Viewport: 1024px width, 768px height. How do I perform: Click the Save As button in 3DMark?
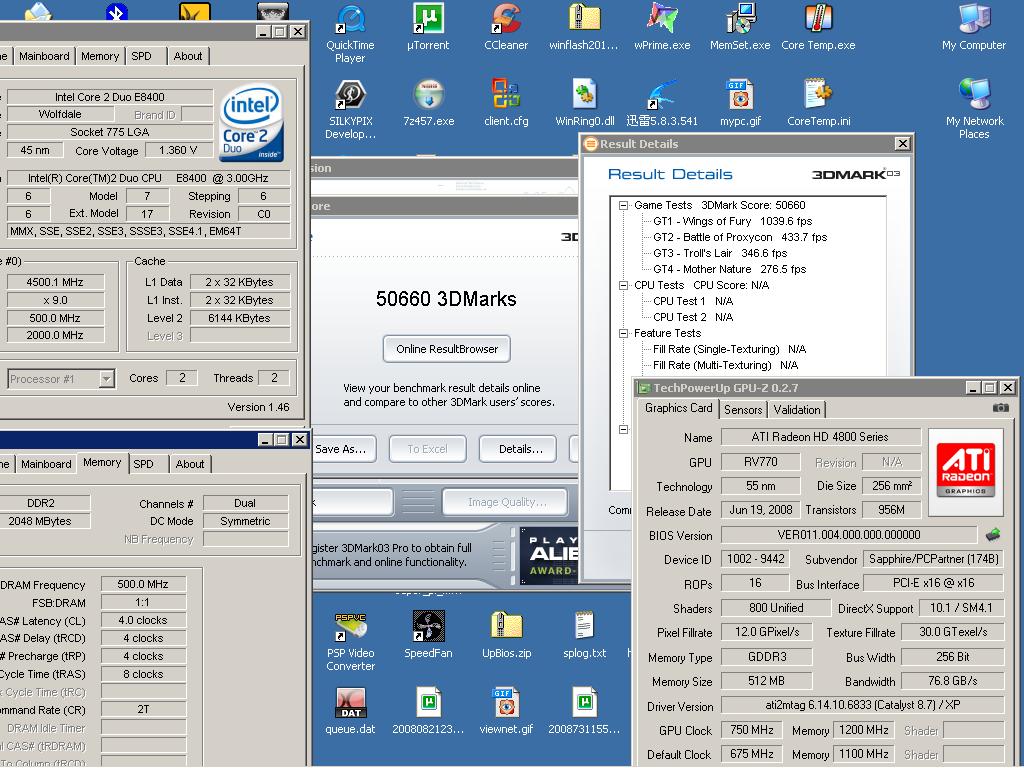(x=342, y=449)
